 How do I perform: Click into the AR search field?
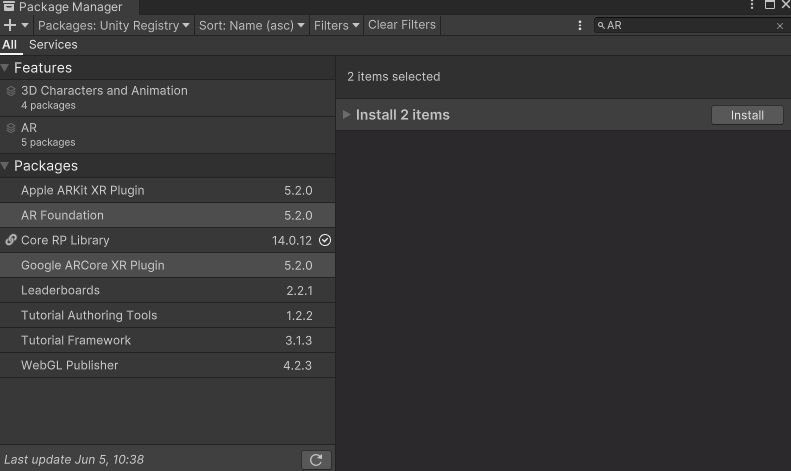point(690,25)
